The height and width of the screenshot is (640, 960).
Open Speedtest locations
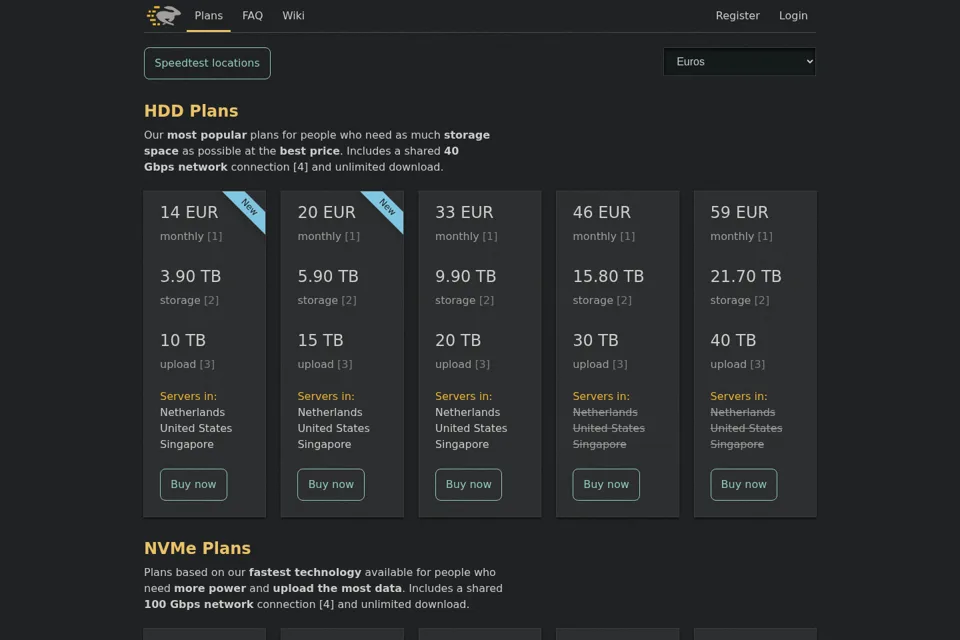[207, 63]
